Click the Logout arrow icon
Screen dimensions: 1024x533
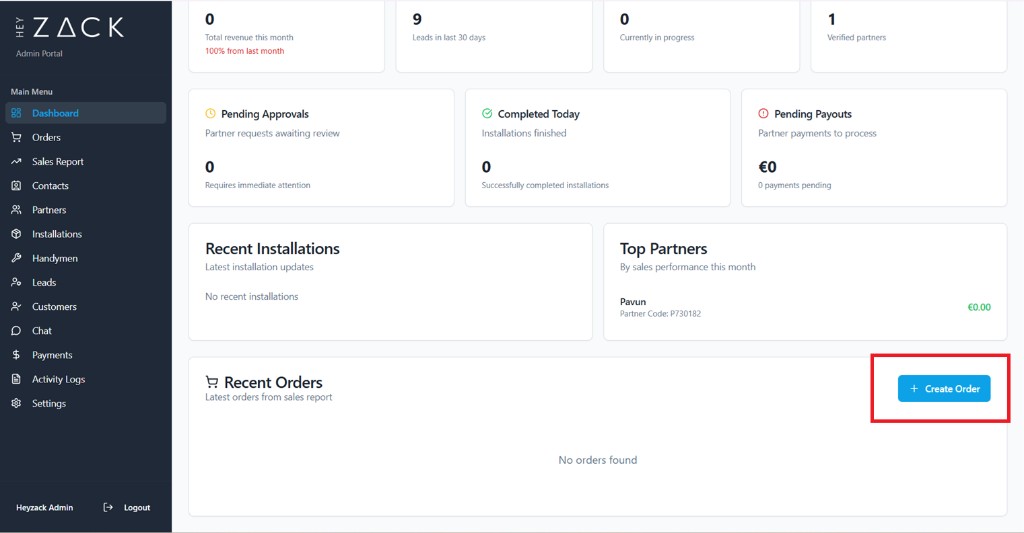[x=108, y=508]
